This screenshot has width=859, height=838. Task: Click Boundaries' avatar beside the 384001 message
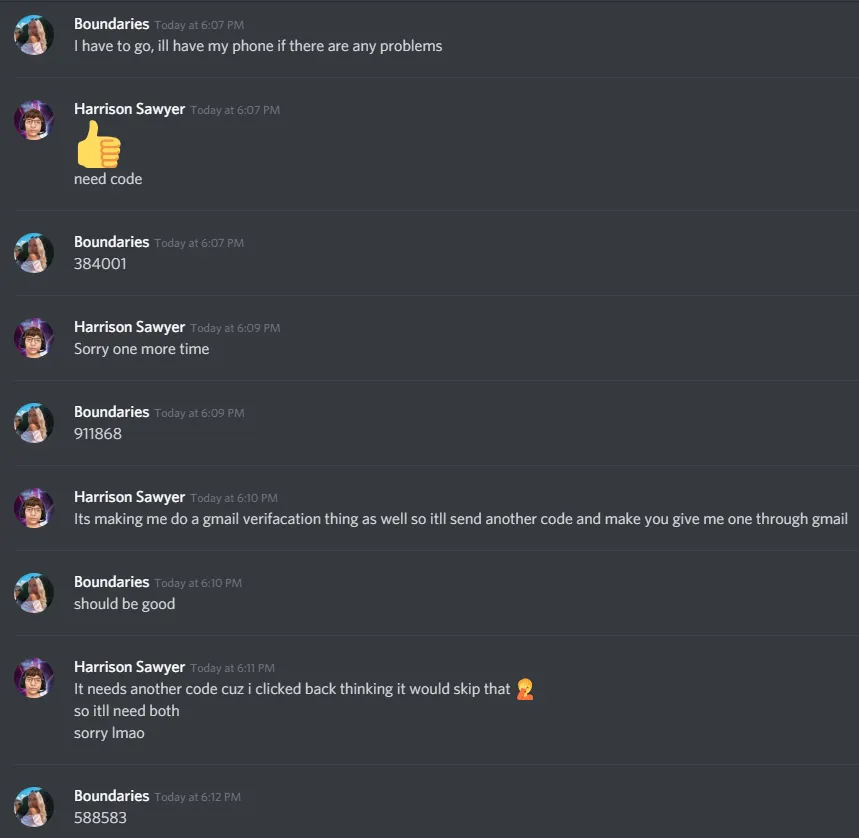[34, 253]
